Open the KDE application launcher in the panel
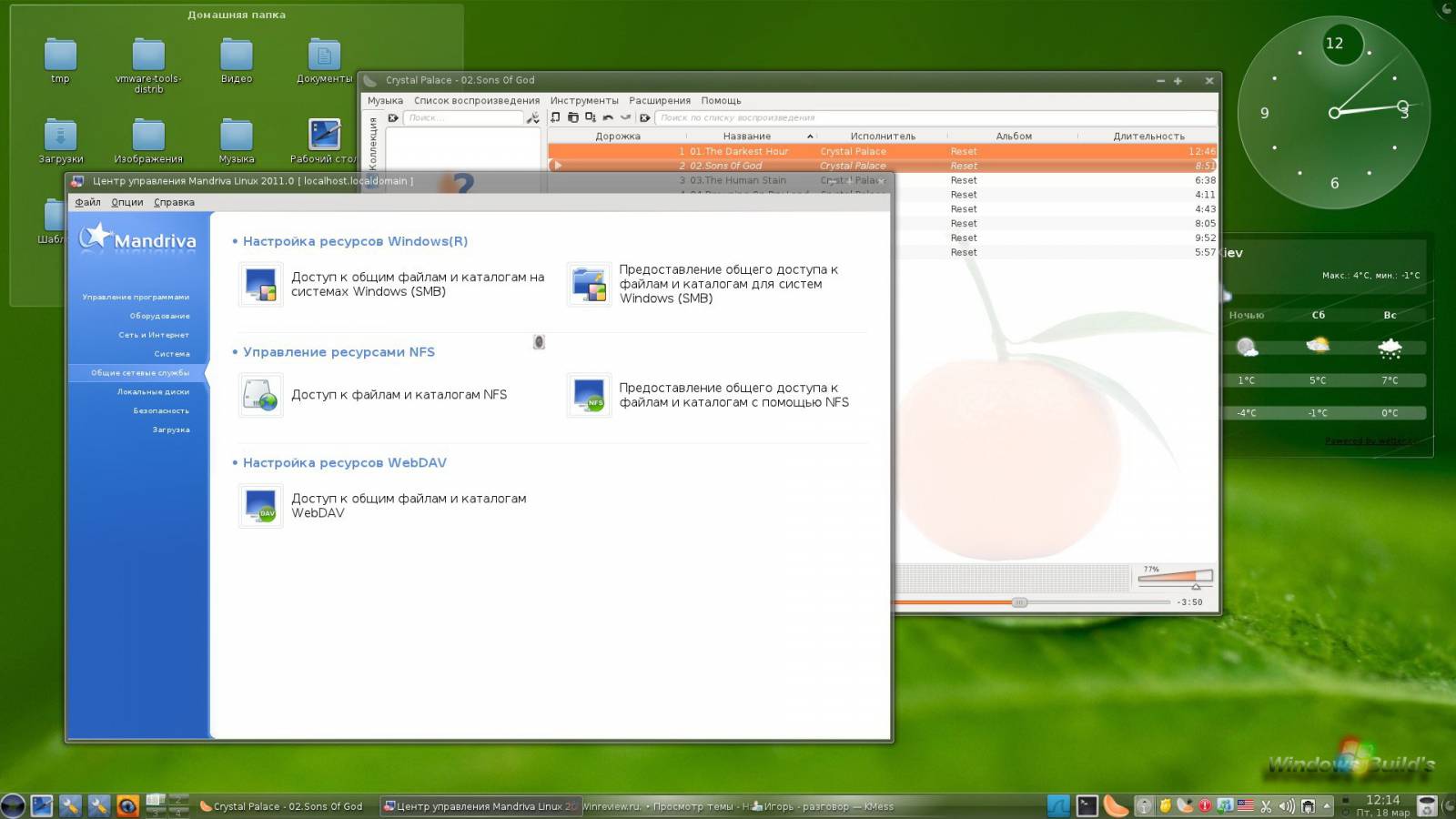This screenshot has height=819, width=1456. tap(13, 805)
